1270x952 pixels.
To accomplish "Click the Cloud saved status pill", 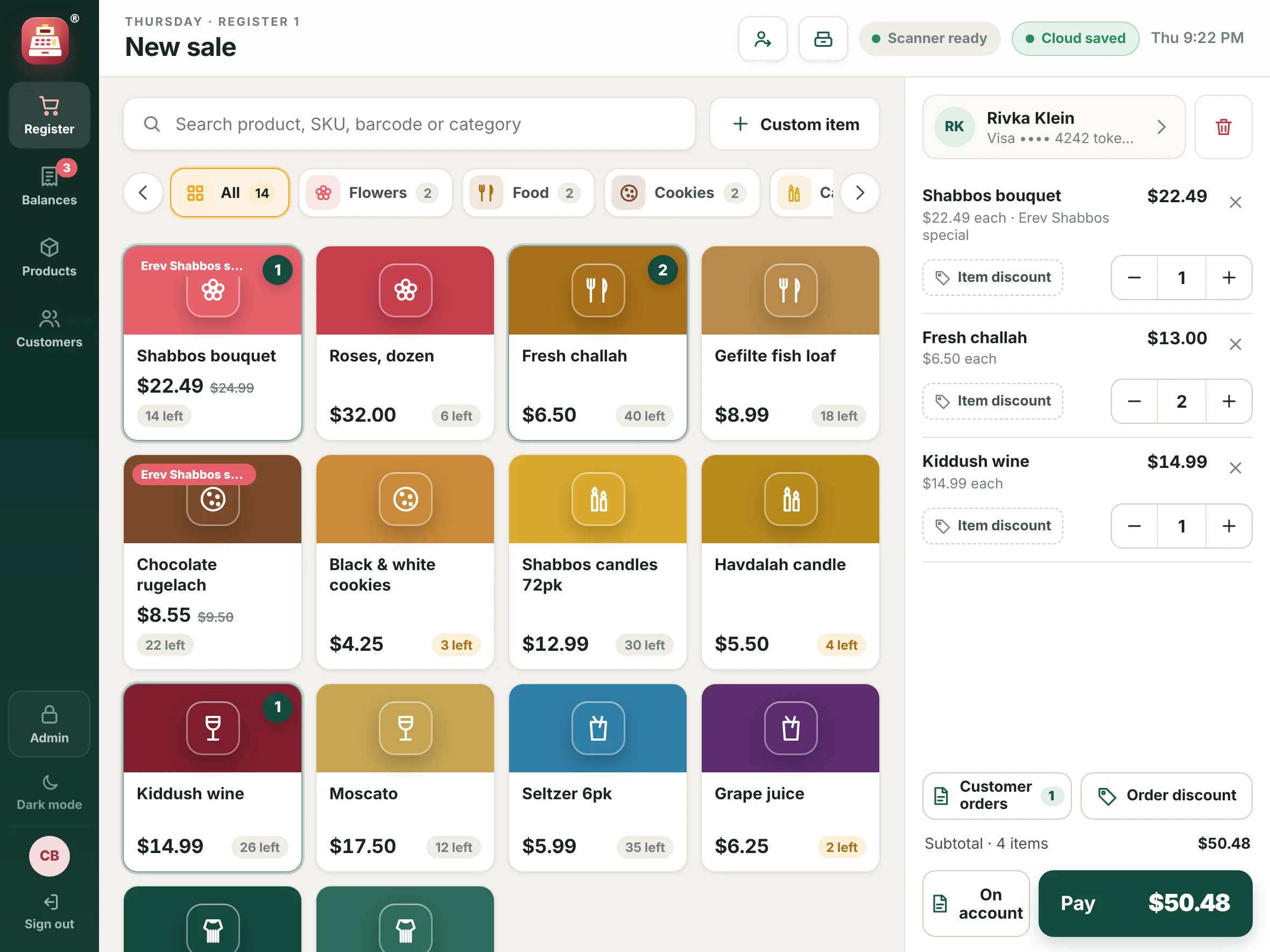I will (x=1075, y=38).
